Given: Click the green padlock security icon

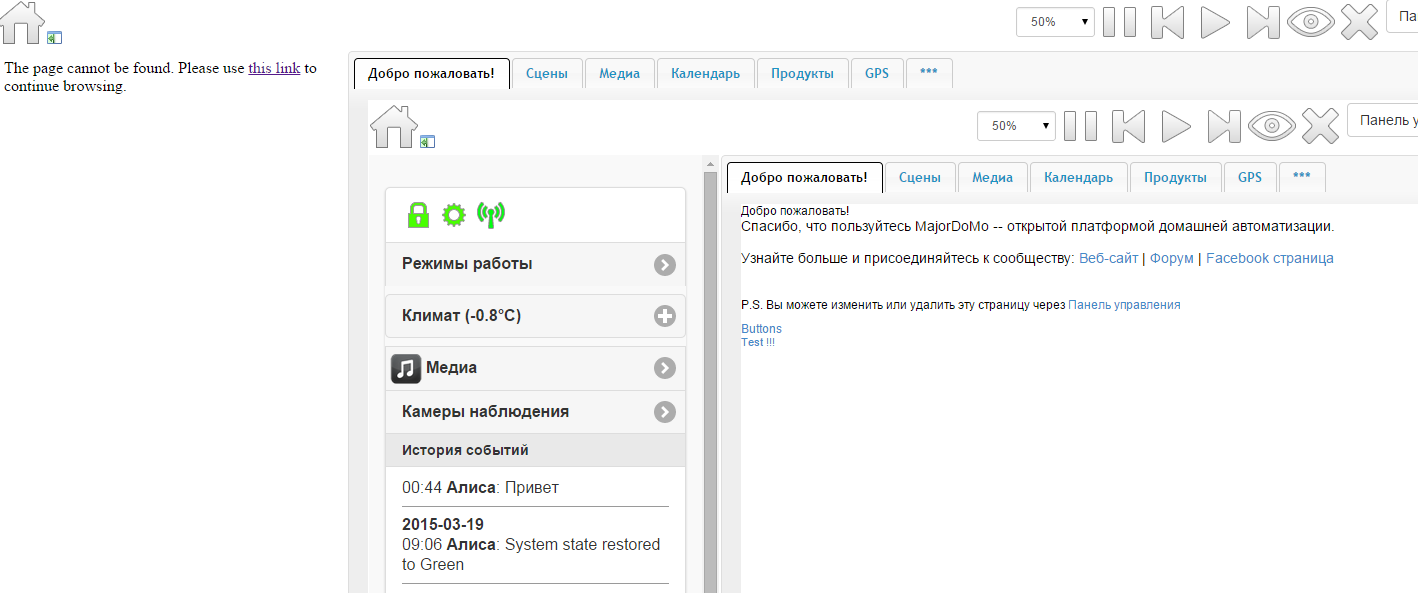Looking at the screenshot, I should pos(418,214).
